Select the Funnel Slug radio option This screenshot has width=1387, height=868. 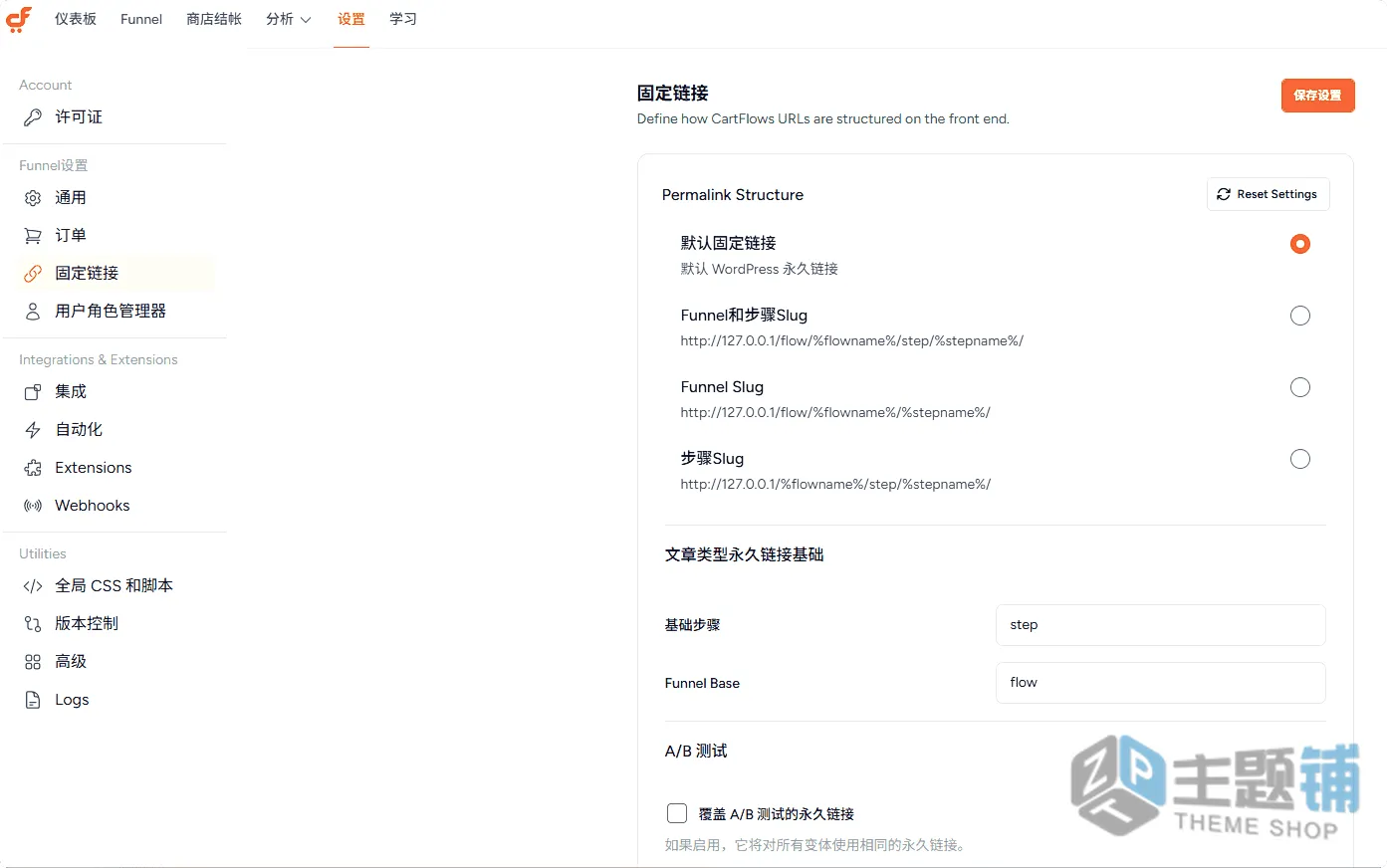click(x=1300, y=387)
